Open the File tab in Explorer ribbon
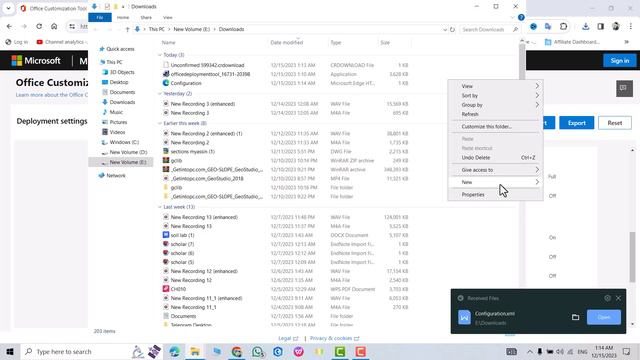 pyautogui.click(x=100, y=18)
